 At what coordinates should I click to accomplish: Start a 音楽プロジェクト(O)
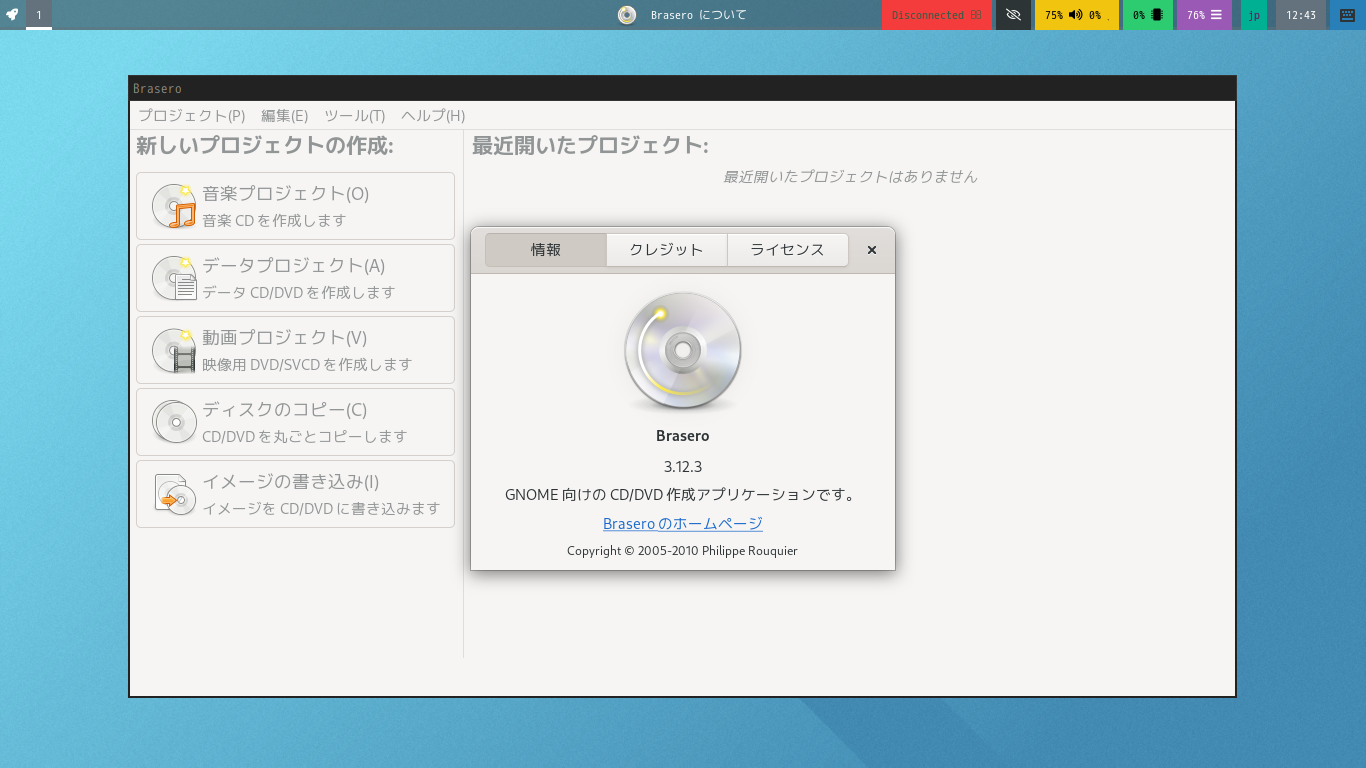pyautogui.click(x=295, y=206)
